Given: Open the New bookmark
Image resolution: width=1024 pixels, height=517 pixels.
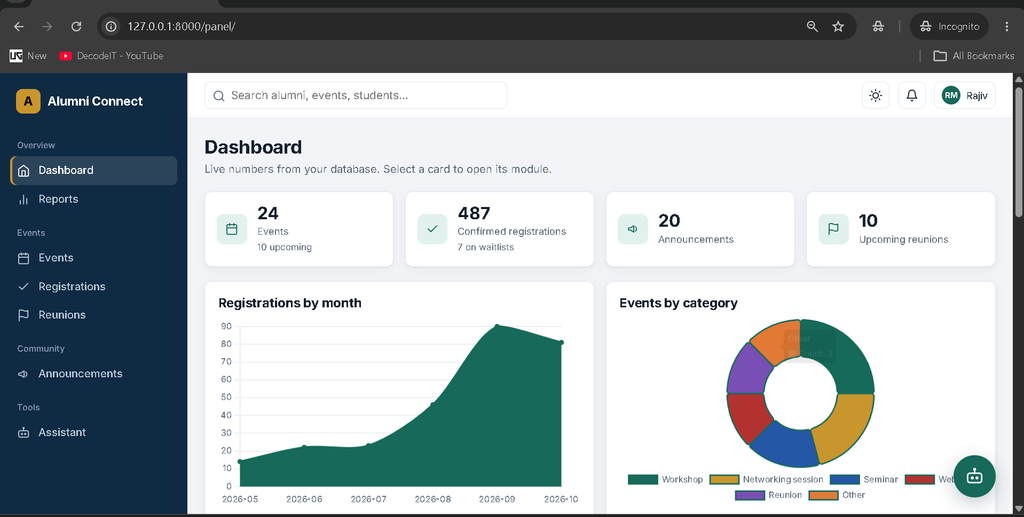Looking at the screenshot, I should 28,55.
